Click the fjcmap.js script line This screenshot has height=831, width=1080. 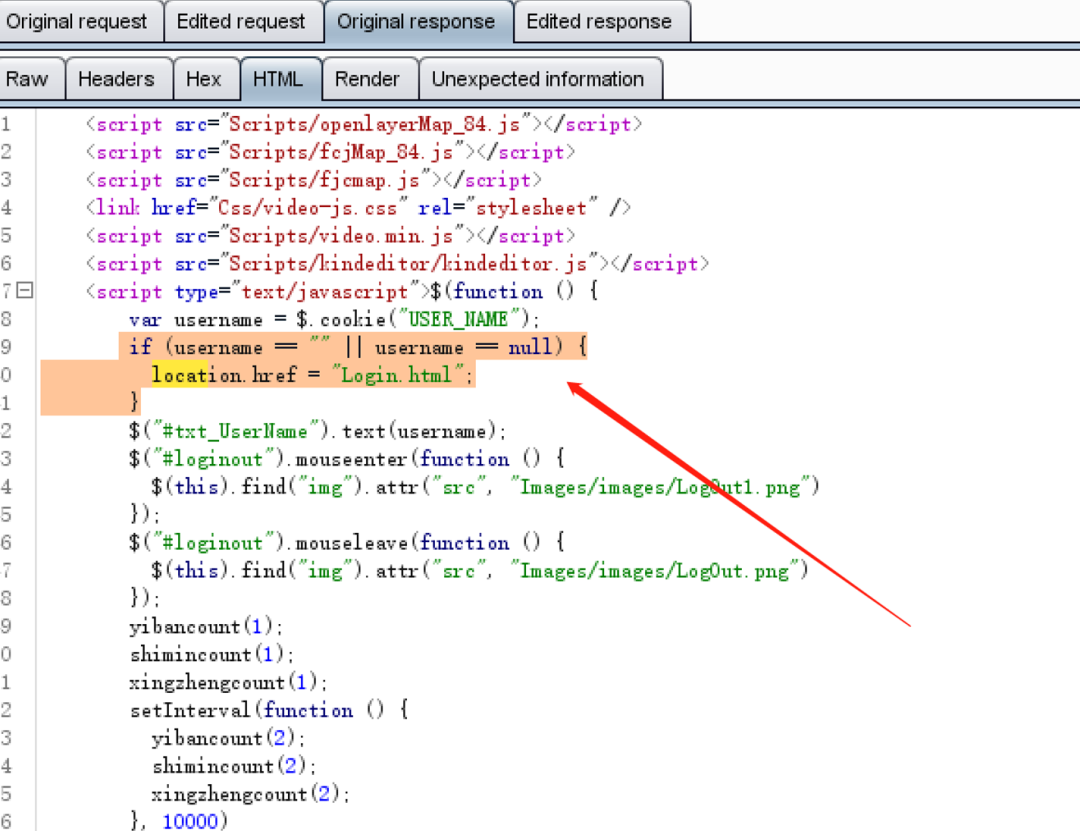[x=313, y=180]
